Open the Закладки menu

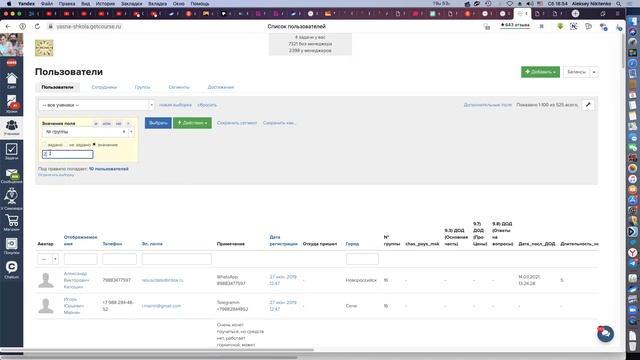click(x=131, y=3)
